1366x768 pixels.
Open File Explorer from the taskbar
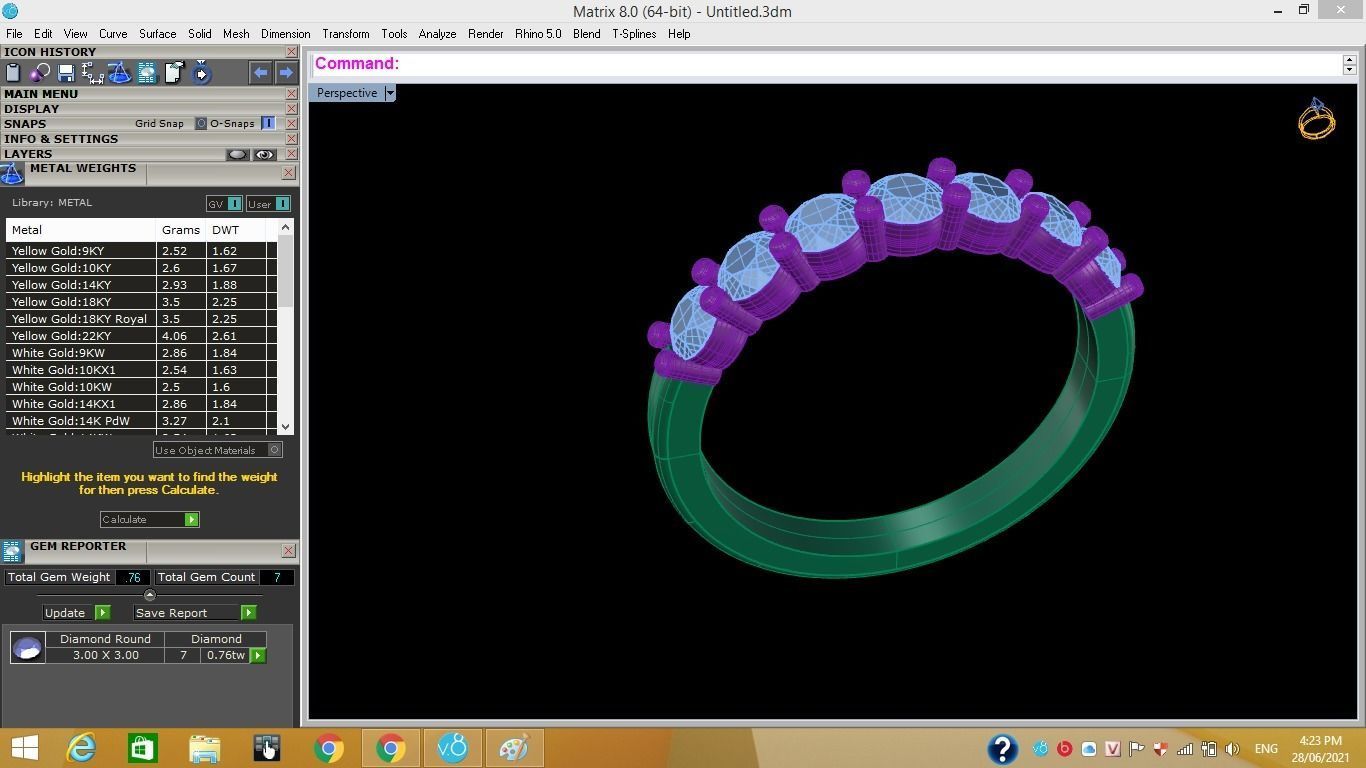204,748
